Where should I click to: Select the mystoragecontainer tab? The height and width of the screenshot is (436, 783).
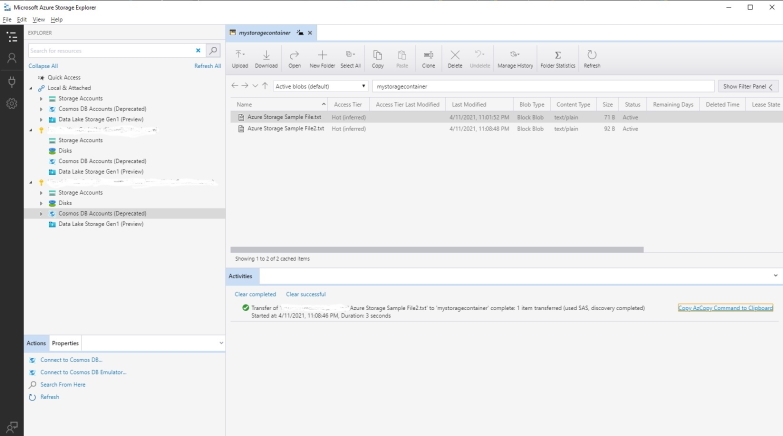(265, 32)
